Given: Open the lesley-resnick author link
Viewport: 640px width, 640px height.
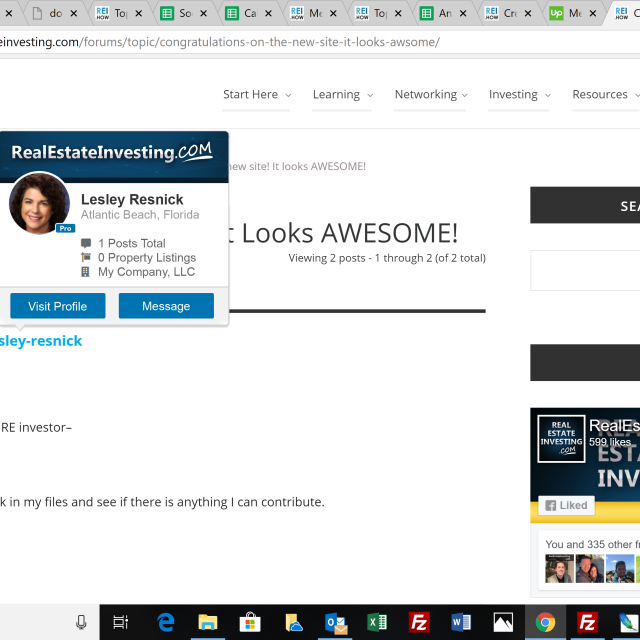Looking at the screenshot, I should [41, 341].
